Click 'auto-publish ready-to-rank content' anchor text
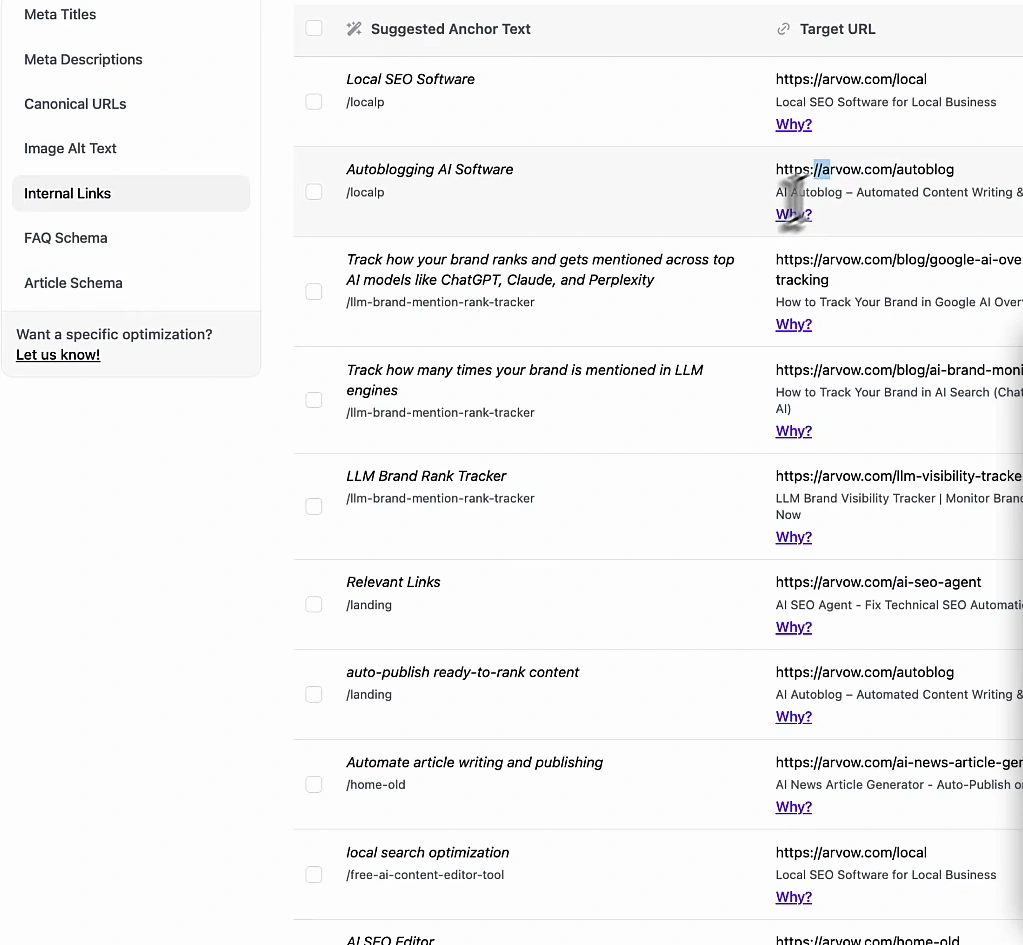 pos(463,672)
